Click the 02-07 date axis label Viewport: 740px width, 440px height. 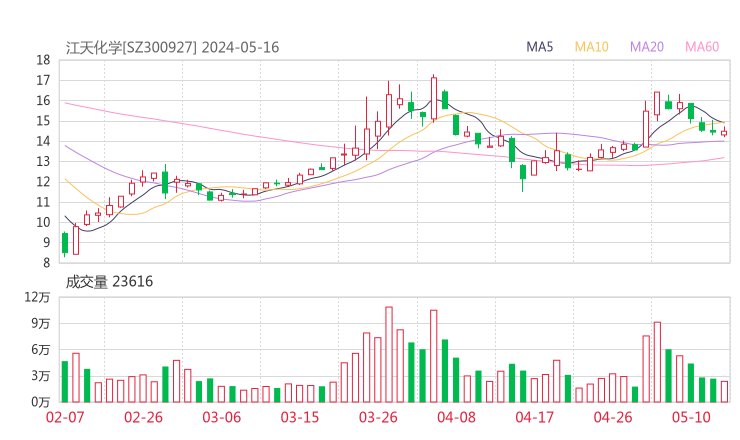pyautogui.click(x=65, y=417)
